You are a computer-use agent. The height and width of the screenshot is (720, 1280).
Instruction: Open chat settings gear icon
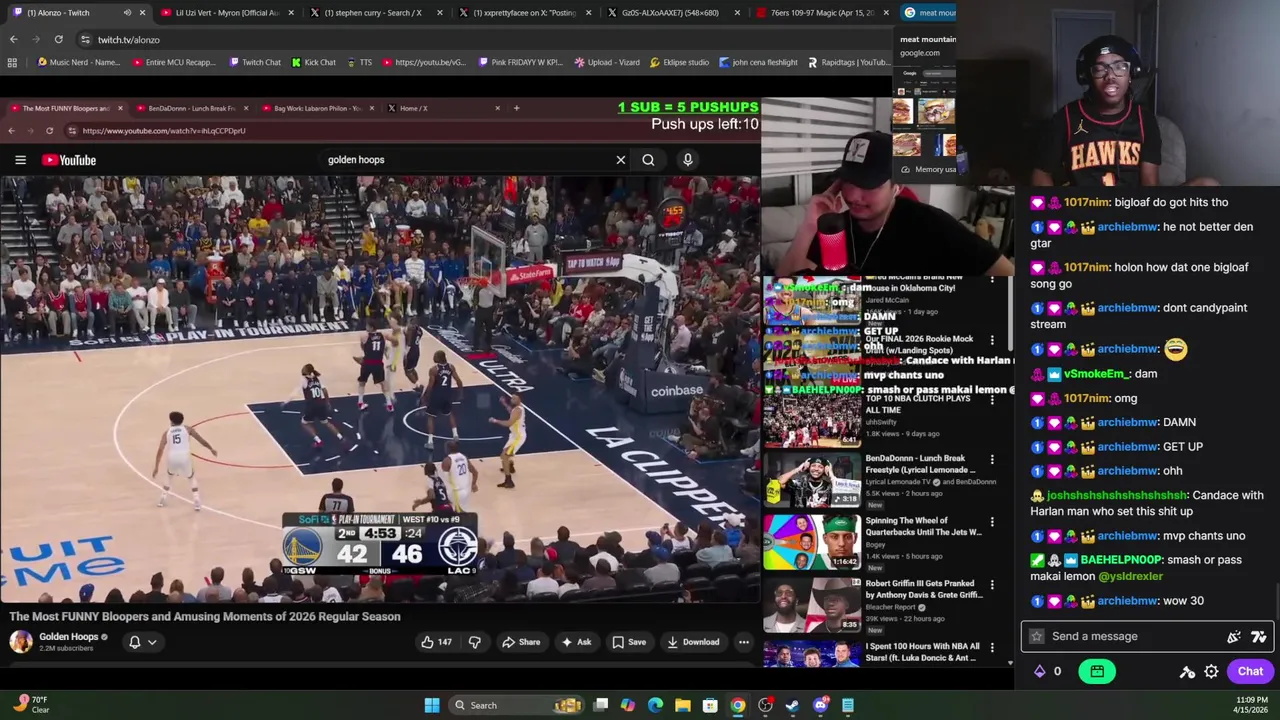pos(1211,672)
